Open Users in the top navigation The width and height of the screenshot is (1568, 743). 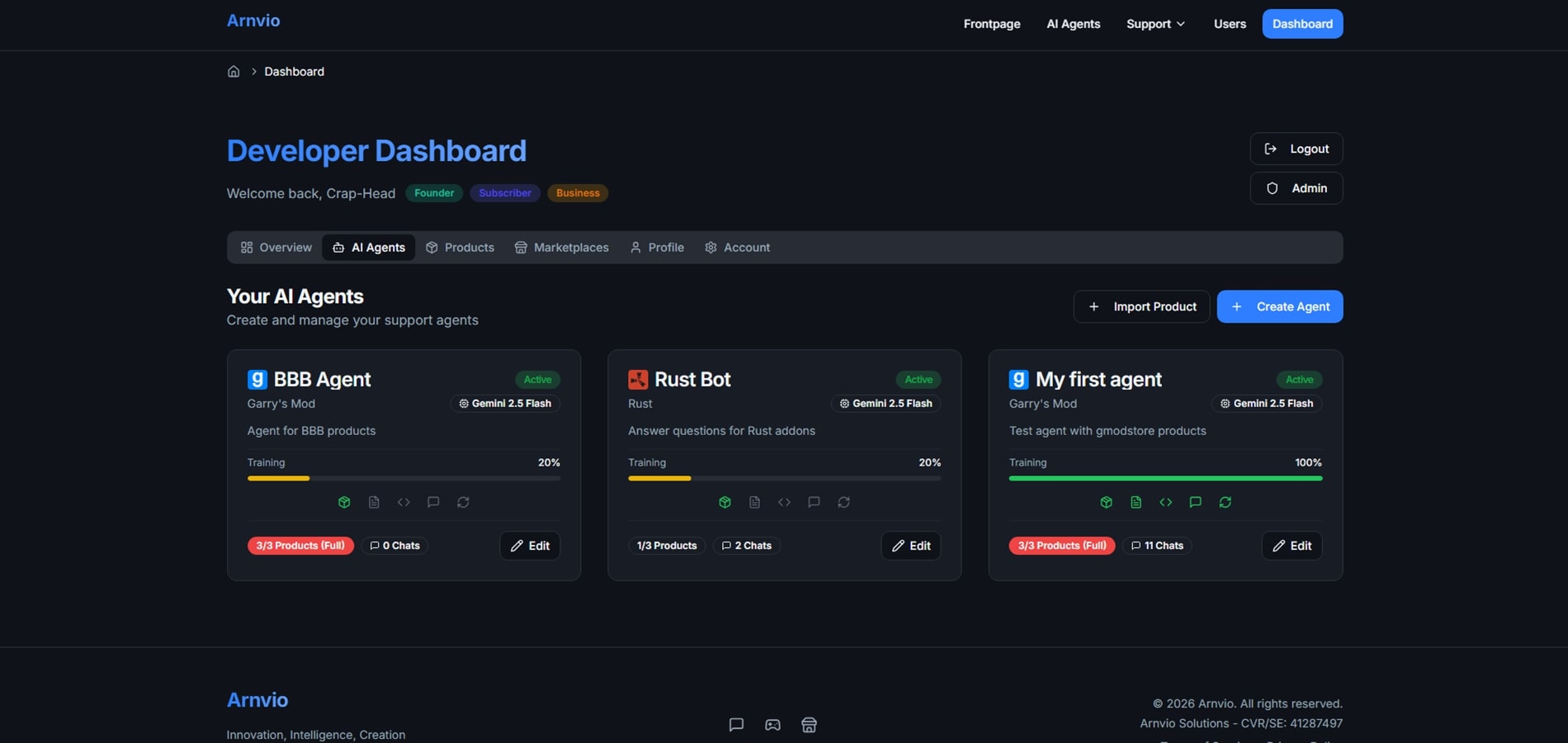1230,24
